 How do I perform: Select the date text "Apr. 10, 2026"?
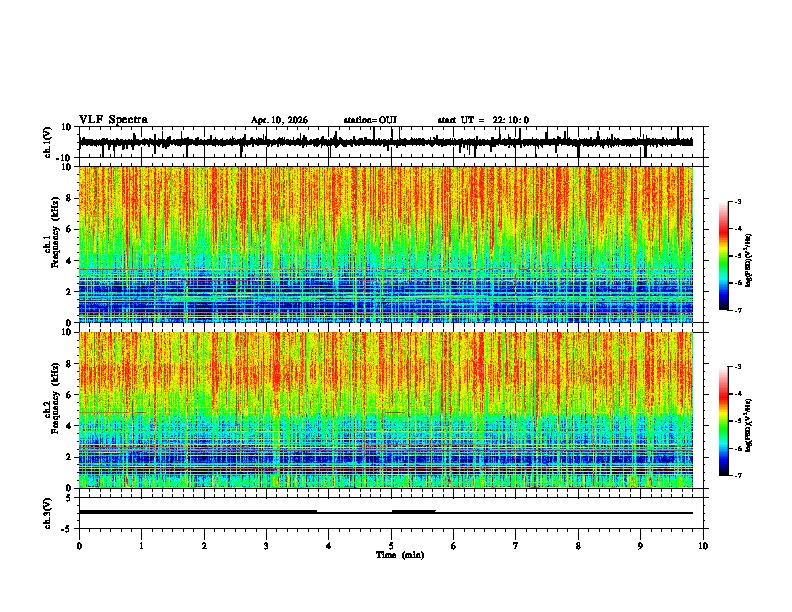coord(279,120)
